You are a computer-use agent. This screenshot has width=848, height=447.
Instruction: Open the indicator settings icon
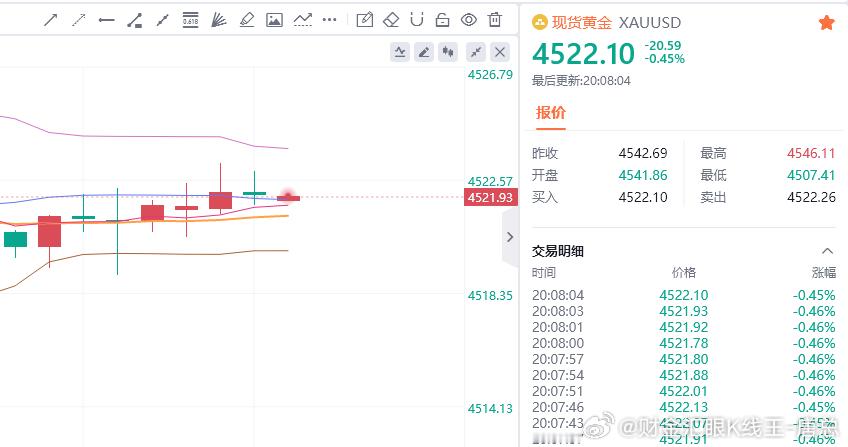(400, 52)
